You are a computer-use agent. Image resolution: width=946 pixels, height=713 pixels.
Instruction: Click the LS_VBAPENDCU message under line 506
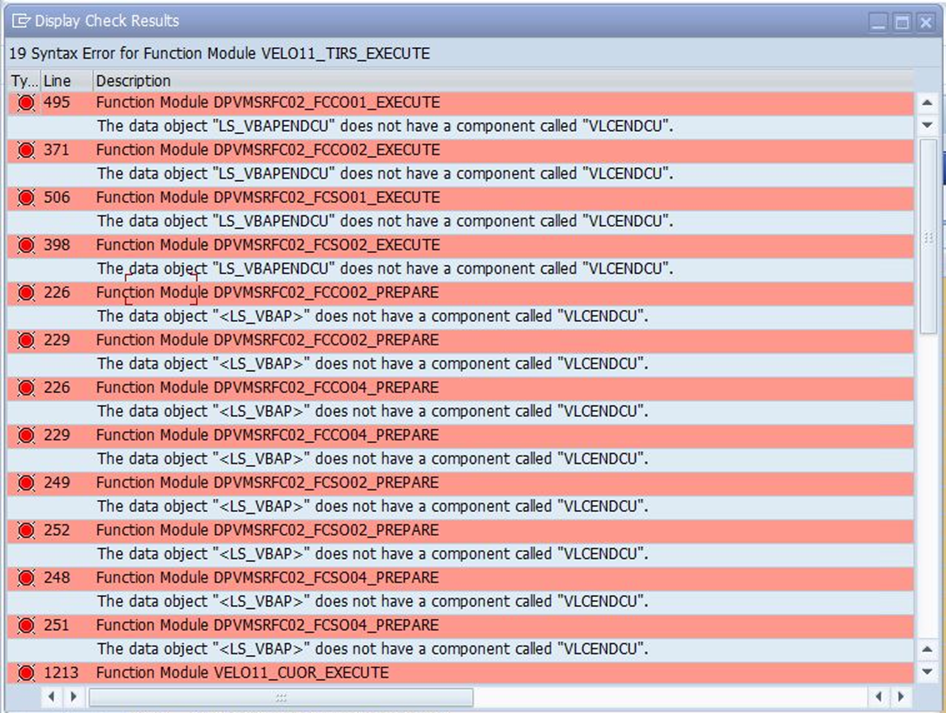[x=385, y=221]
